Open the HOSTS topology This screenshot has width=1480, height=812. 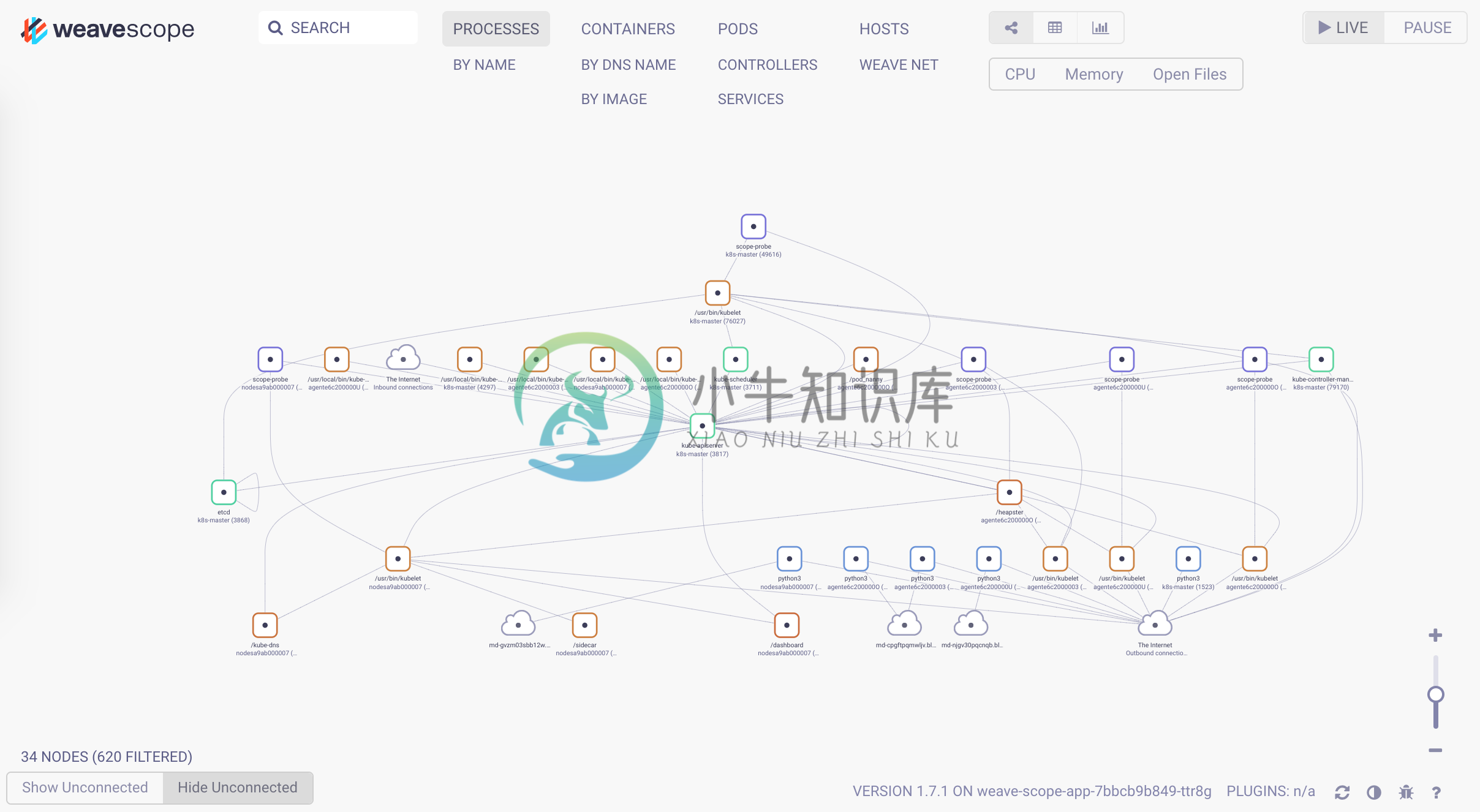(x=884, y=29)
